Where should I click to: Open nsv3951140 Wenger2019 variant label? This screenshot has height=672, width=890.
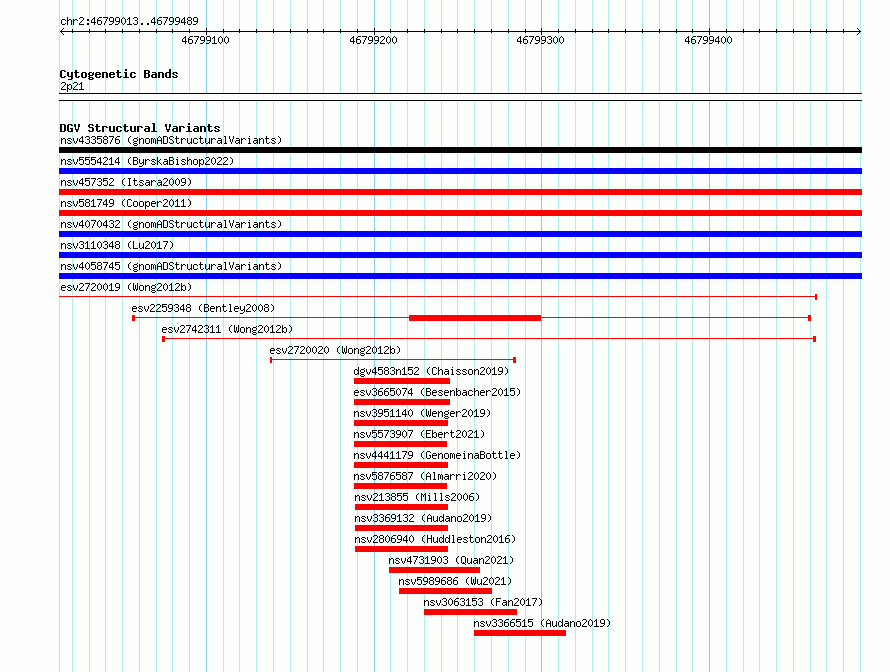click(422, 413)
